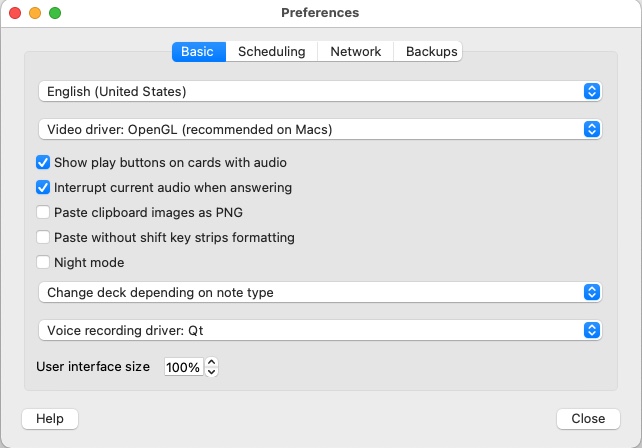Click the User interface size 100% field
This screenshot has height=448, width=642.
point(183,367)
